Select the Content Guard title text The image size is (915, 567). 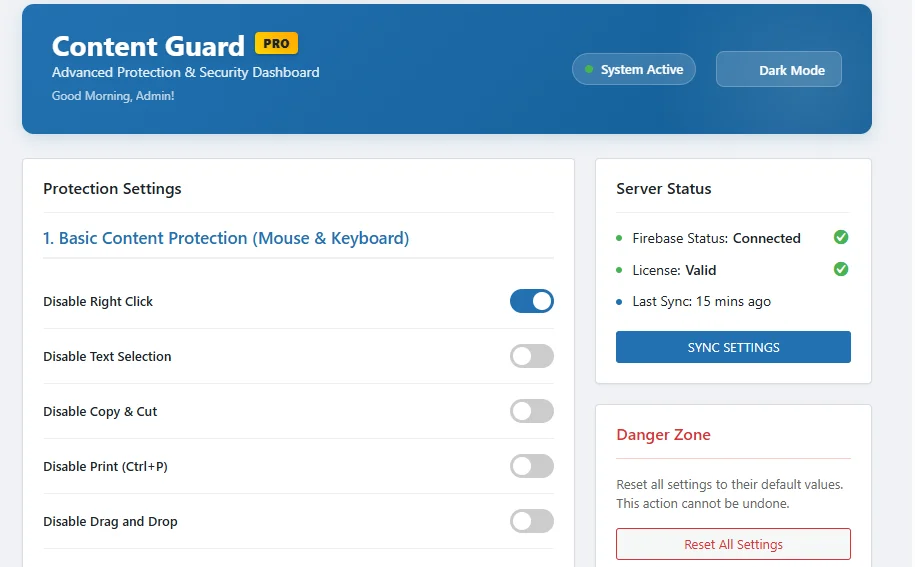tap(148, 46)
